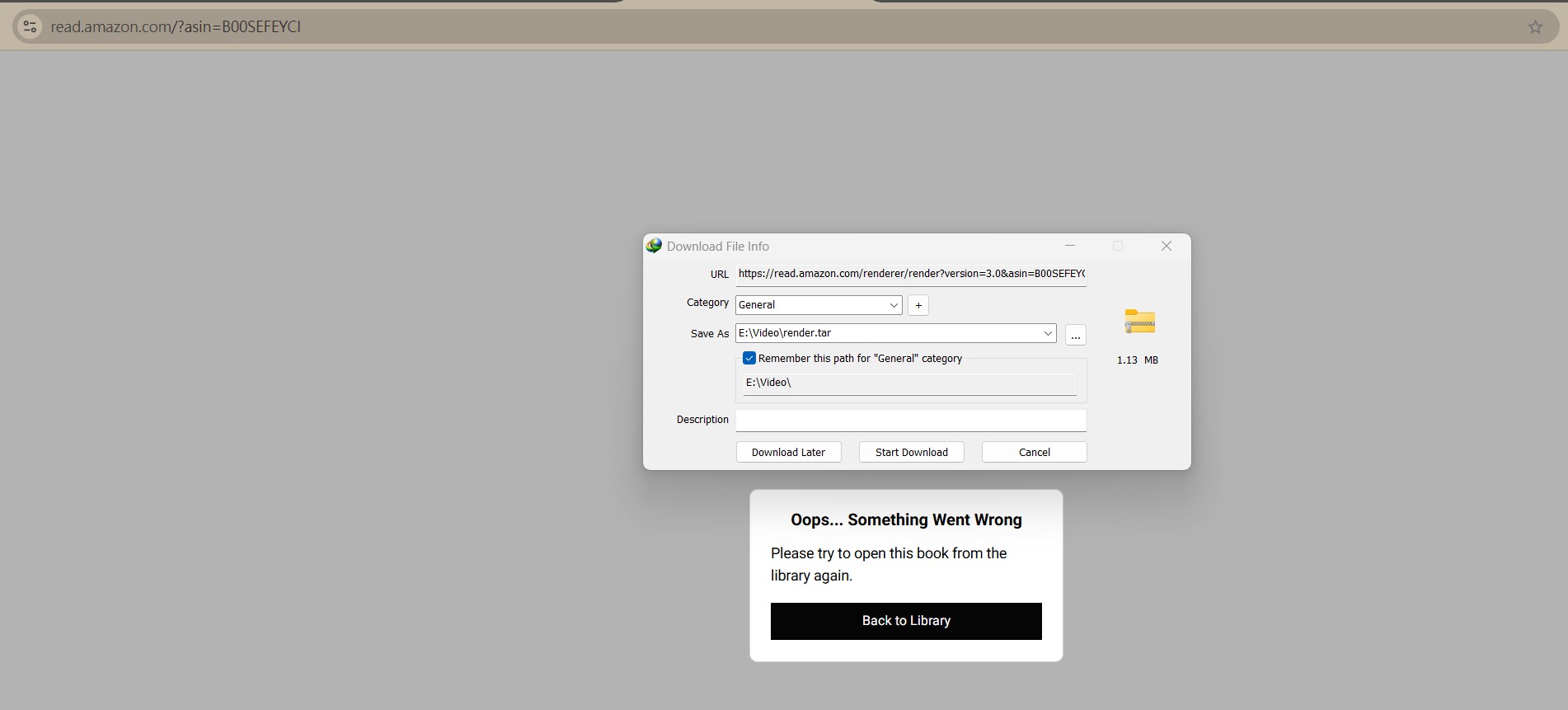Click the remembered E:\Video\ path field
Viewport: 1568px width, 710px height.
click(909, 383)
